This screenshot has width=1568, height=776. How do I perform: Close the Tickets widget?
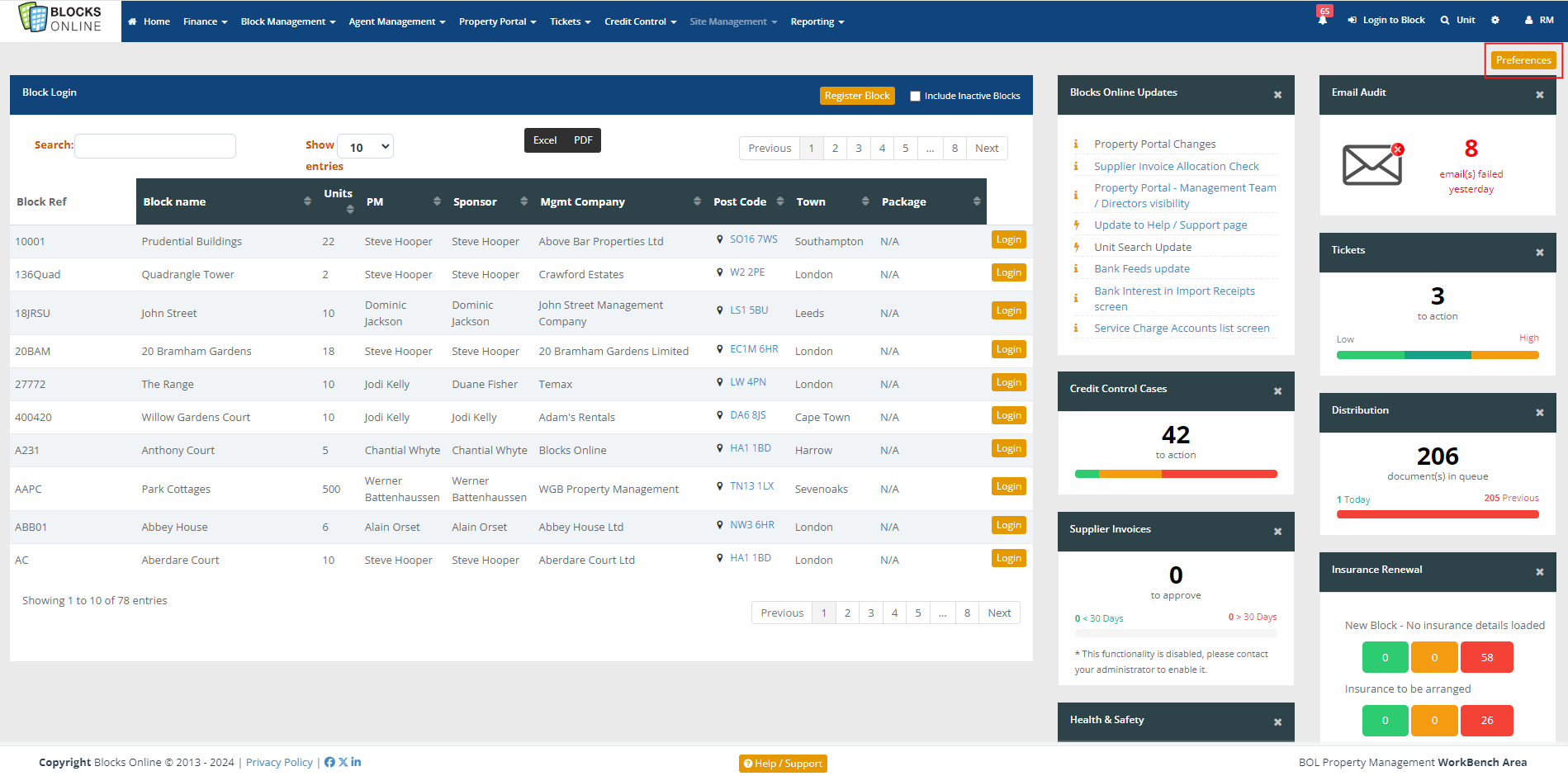coord(1539,253)
